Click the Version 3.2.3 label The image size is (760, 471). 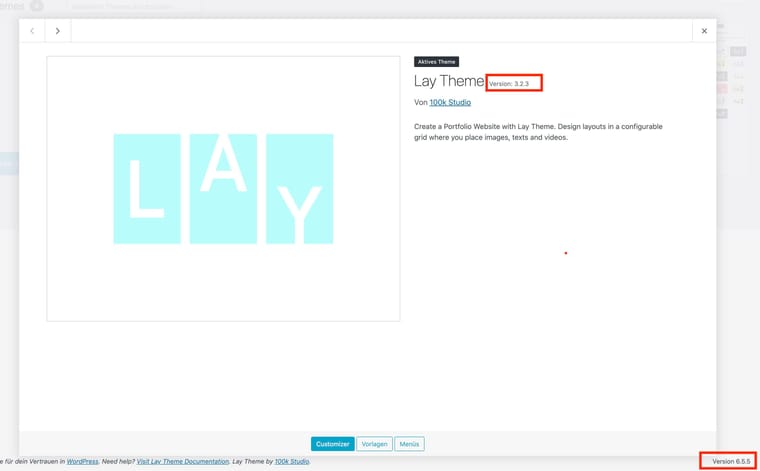click(509, 84)
